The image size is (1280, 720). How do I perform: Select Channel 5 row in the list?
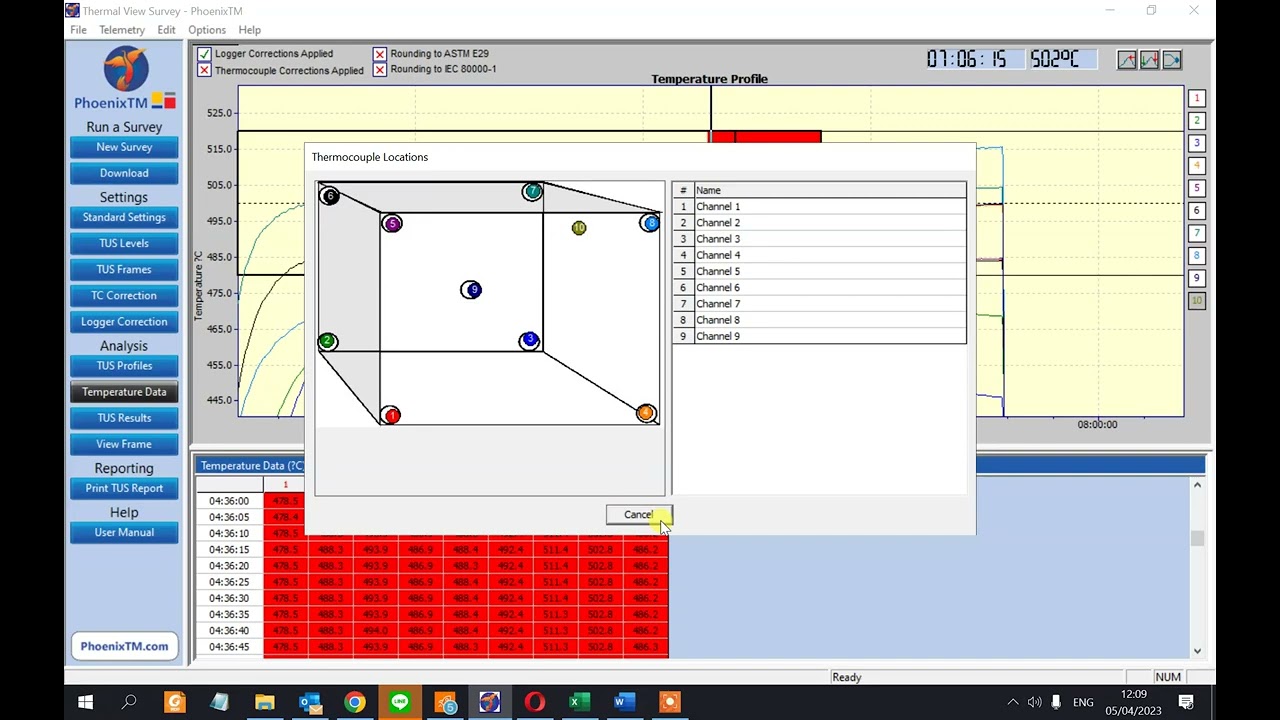(x=819, y=271)
